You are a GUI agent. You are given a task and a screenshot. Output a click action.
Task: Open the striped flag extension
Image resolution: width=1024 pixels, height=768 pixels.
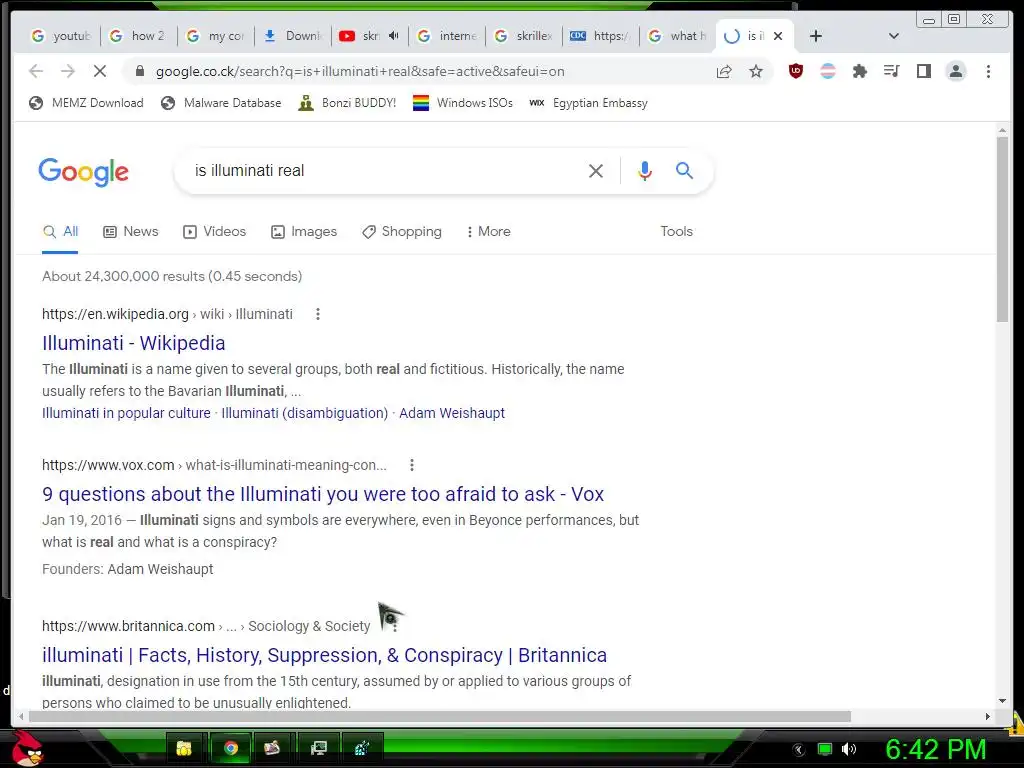tap(827, 71)
